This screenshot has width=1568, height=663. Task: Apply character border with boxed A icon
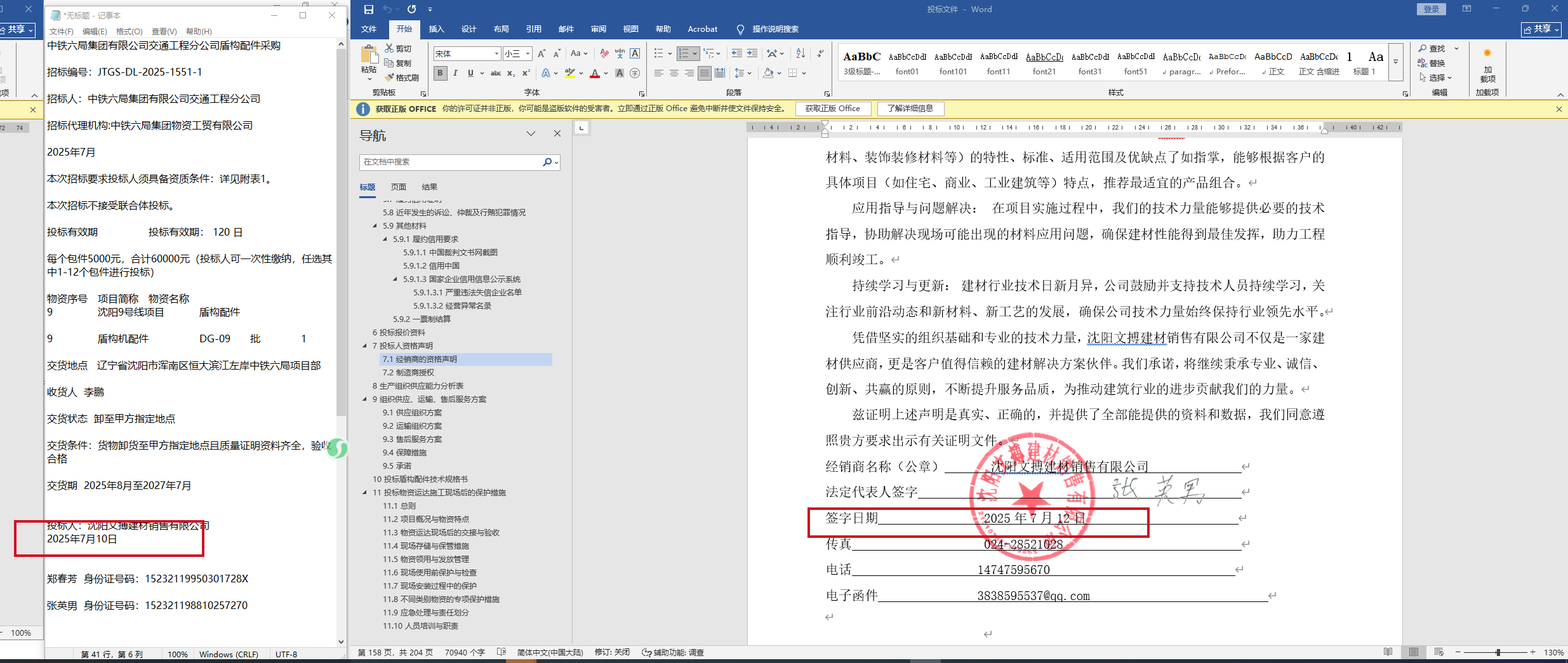click(635, 54)
